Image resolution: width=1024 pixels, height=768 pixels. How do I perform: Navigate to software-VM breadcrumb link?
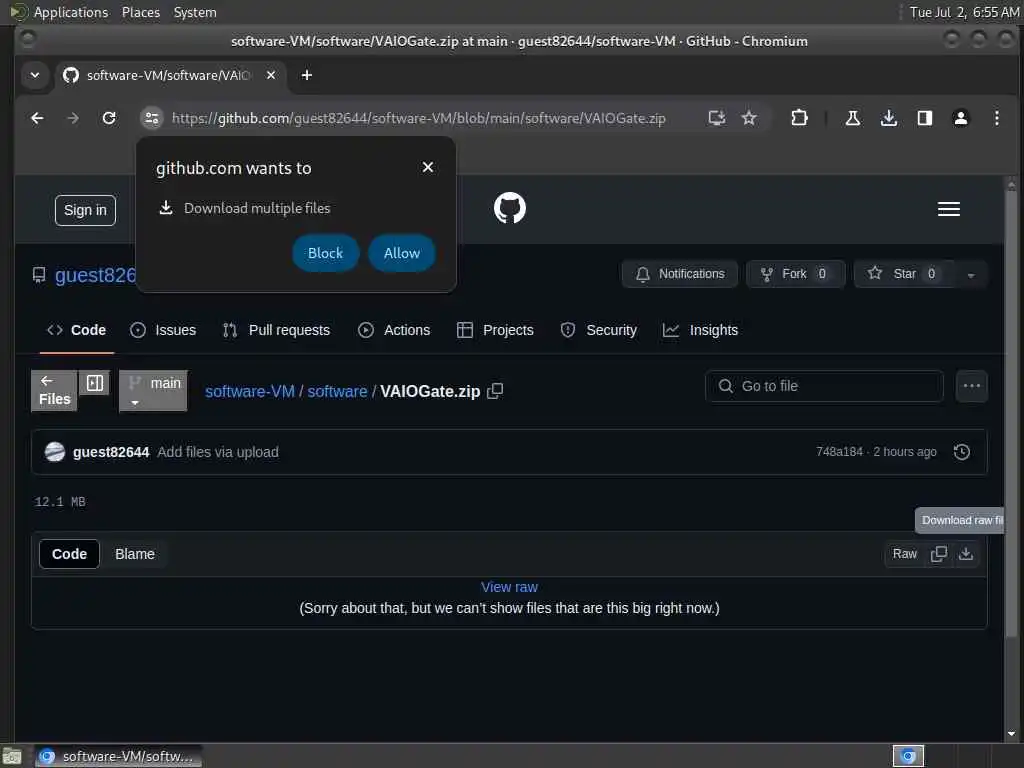click(250, 391)
